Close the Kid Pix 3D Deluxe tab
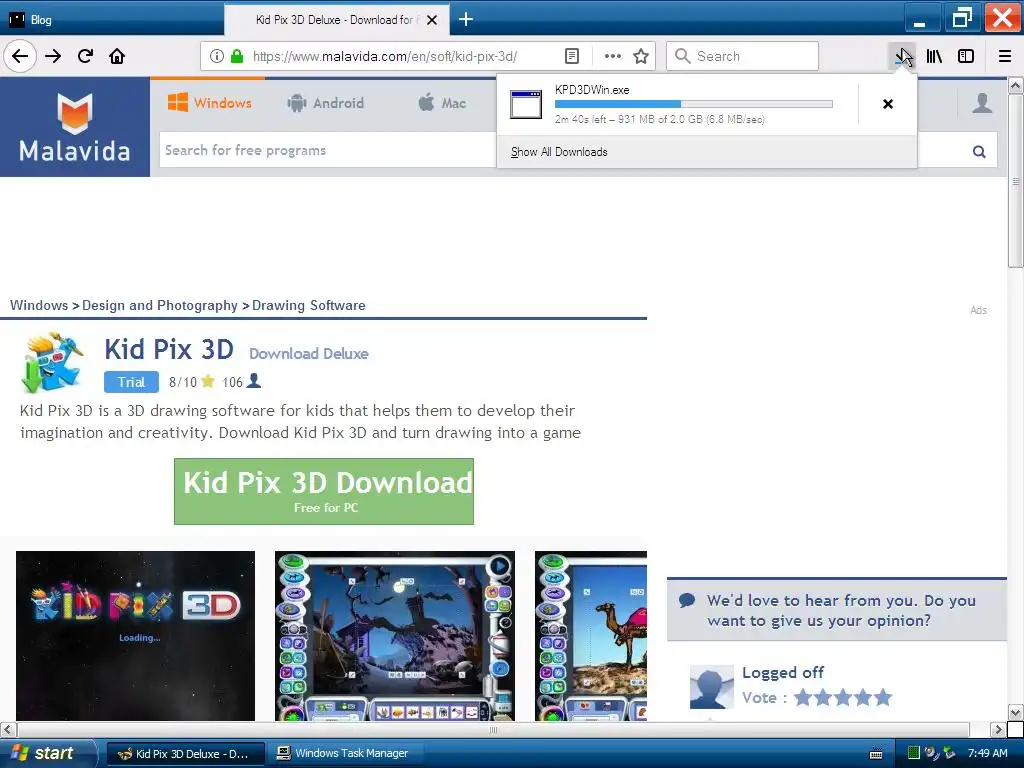The width and height of the screenshot is (1024, 768). (432, 20)
